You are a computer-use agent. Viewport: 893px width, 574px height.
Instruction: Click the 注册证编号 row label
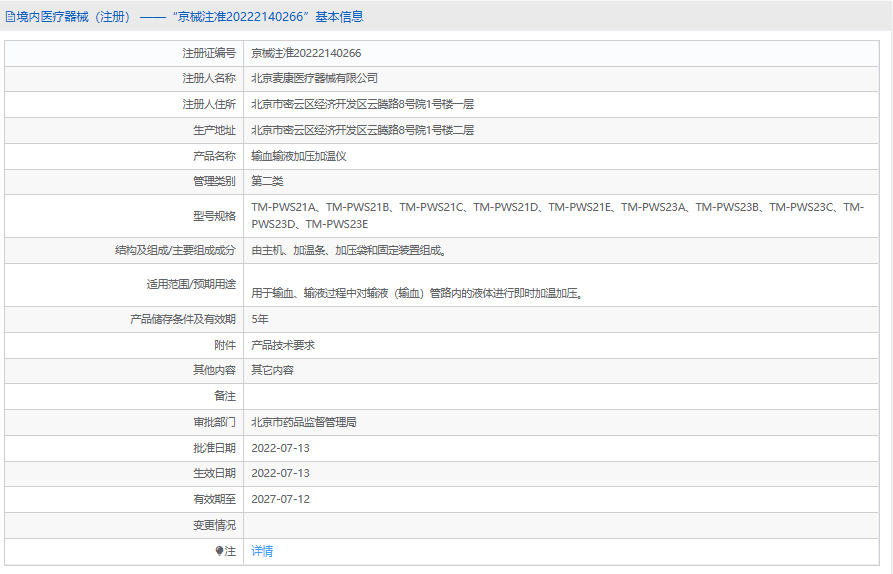(x=209, y=53)
